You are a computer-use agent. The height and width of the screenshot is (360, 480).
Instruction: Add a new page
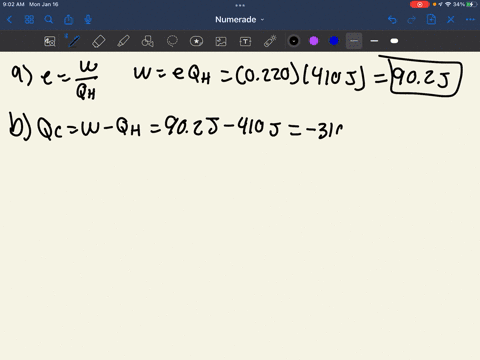pos(431,19)
